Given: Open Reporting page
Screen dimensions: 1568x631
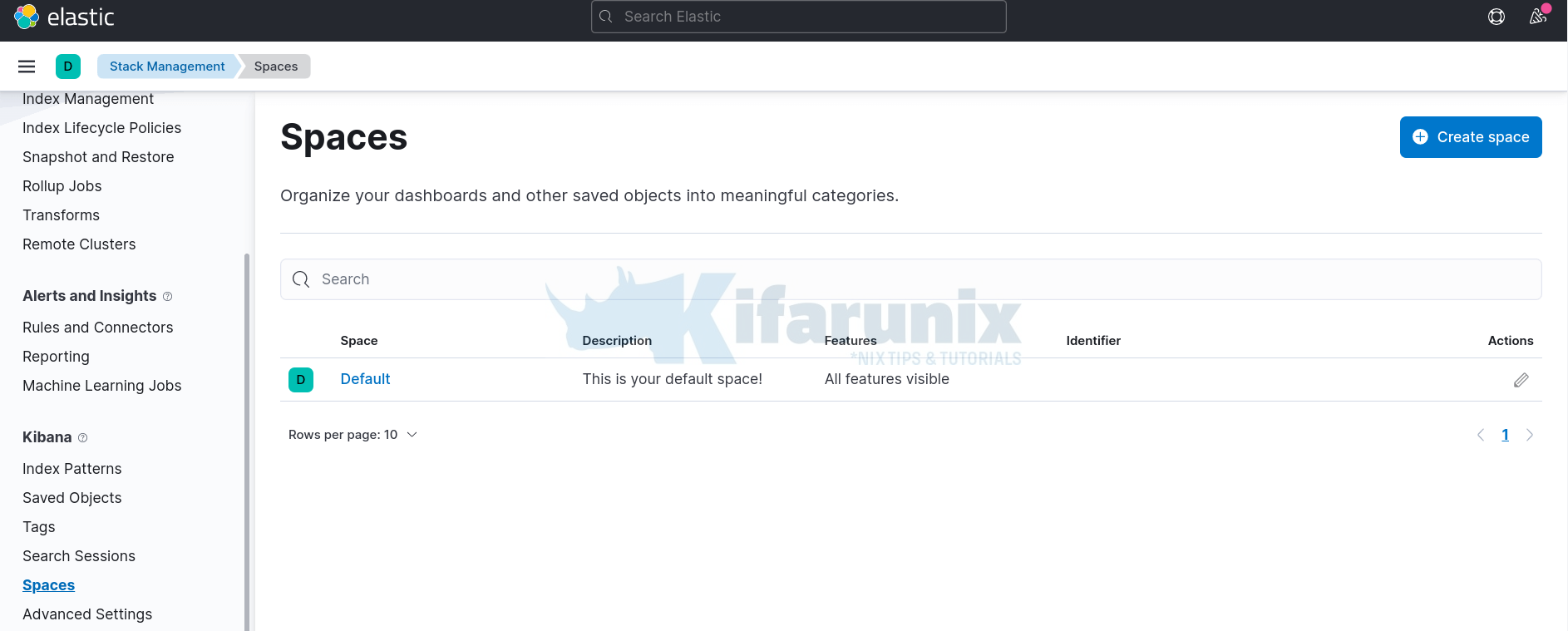Looking at the screenshot, I should tap(56, 357).
